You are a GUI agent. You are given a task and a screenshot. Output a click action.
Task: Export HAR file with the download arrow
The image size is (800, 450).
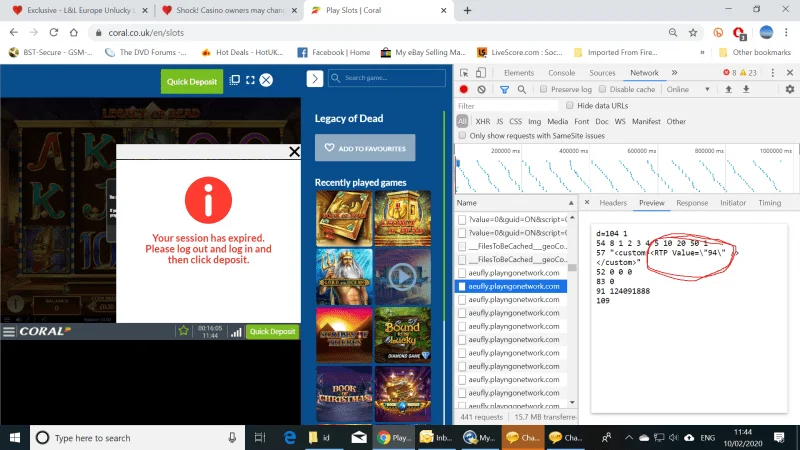746,89
